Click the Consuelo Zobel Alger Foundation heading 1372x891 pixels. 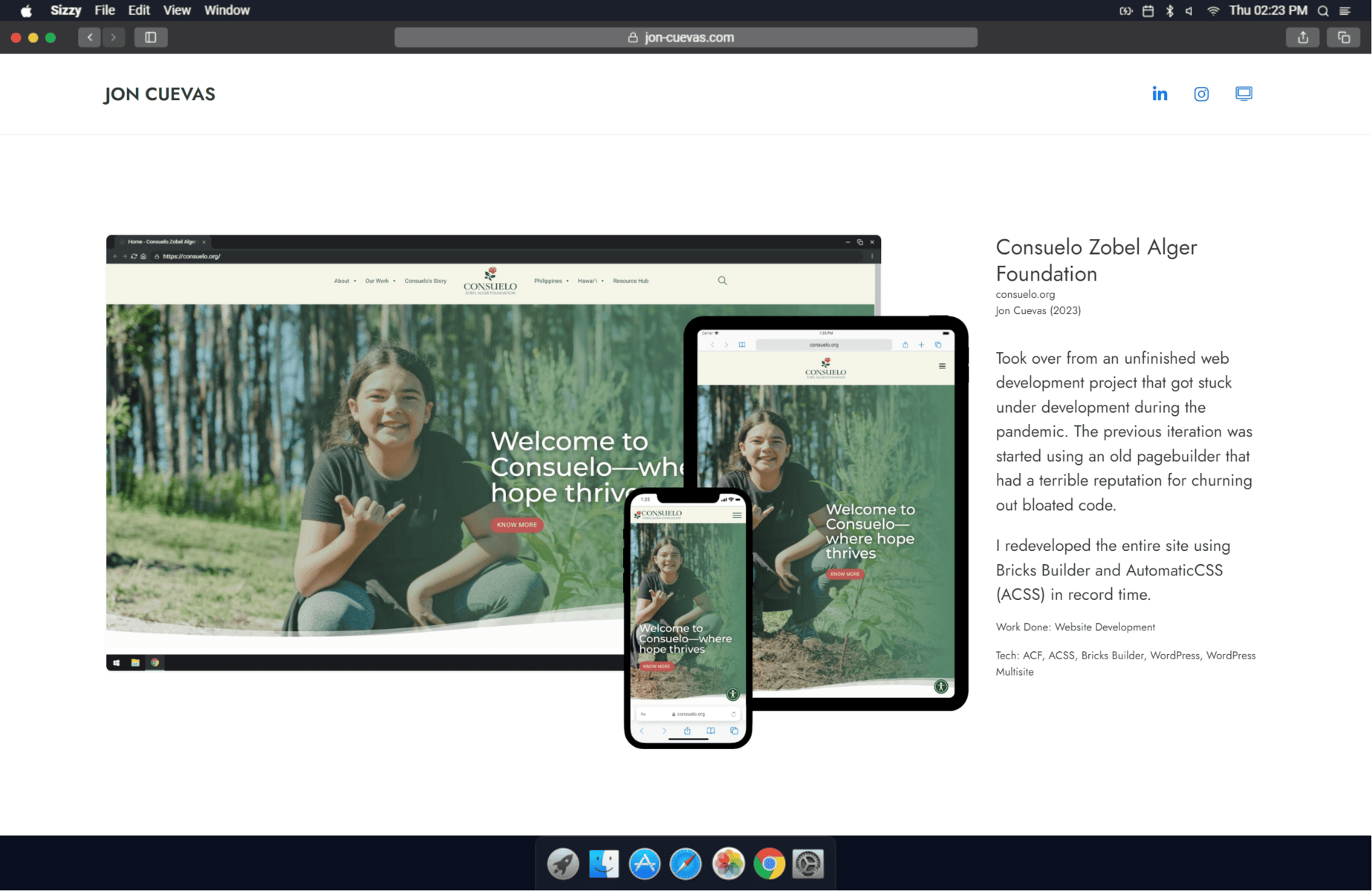point(1096,260)
